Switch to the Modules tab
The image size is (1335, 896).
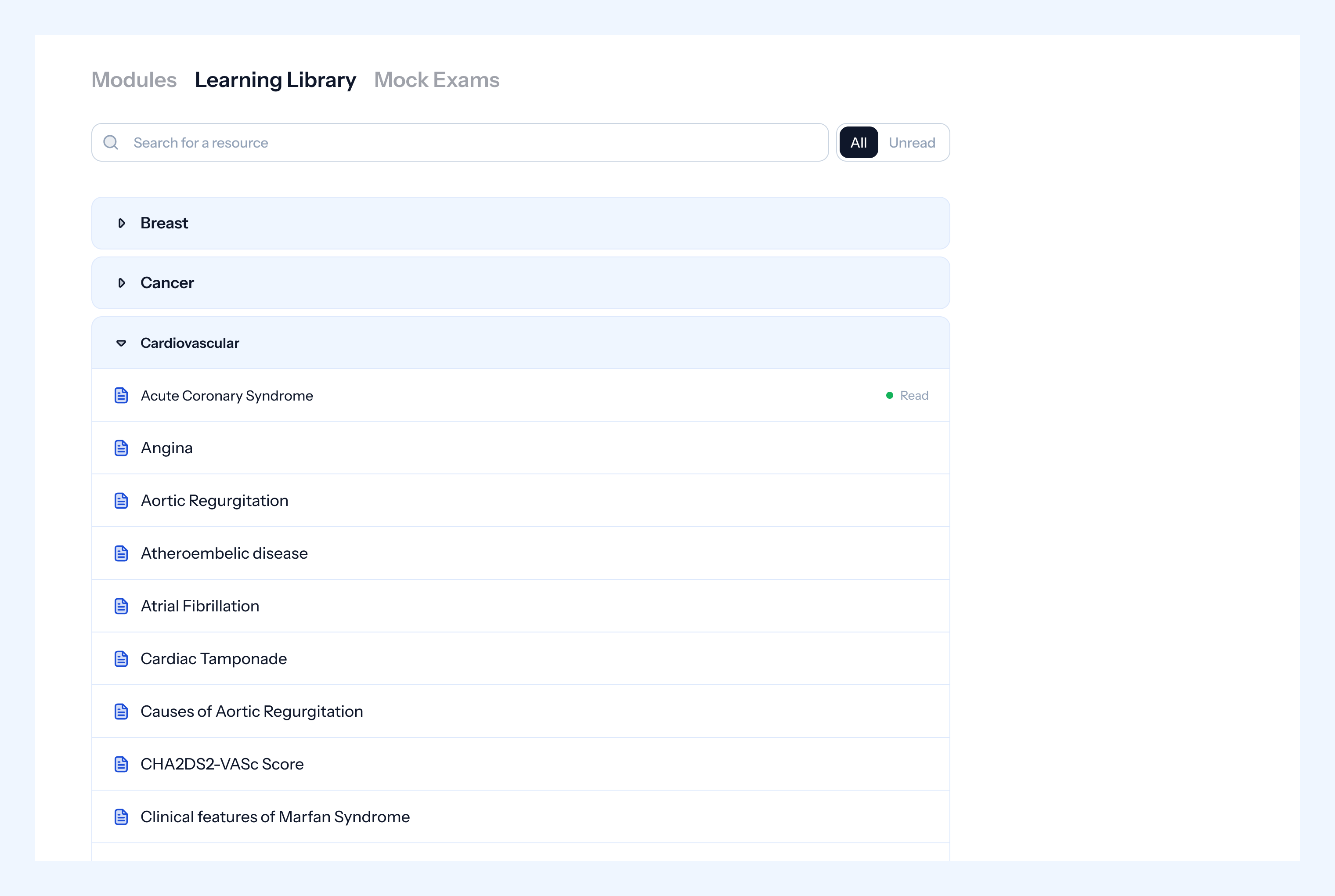(x=133, y=80)
